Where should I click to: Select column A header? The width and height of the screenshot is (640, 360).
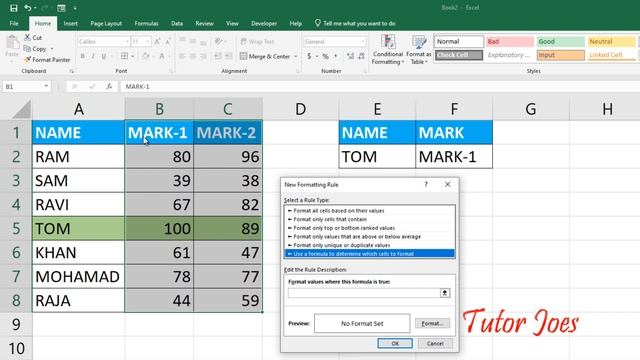pyautogui.click(x=78, y=109)
